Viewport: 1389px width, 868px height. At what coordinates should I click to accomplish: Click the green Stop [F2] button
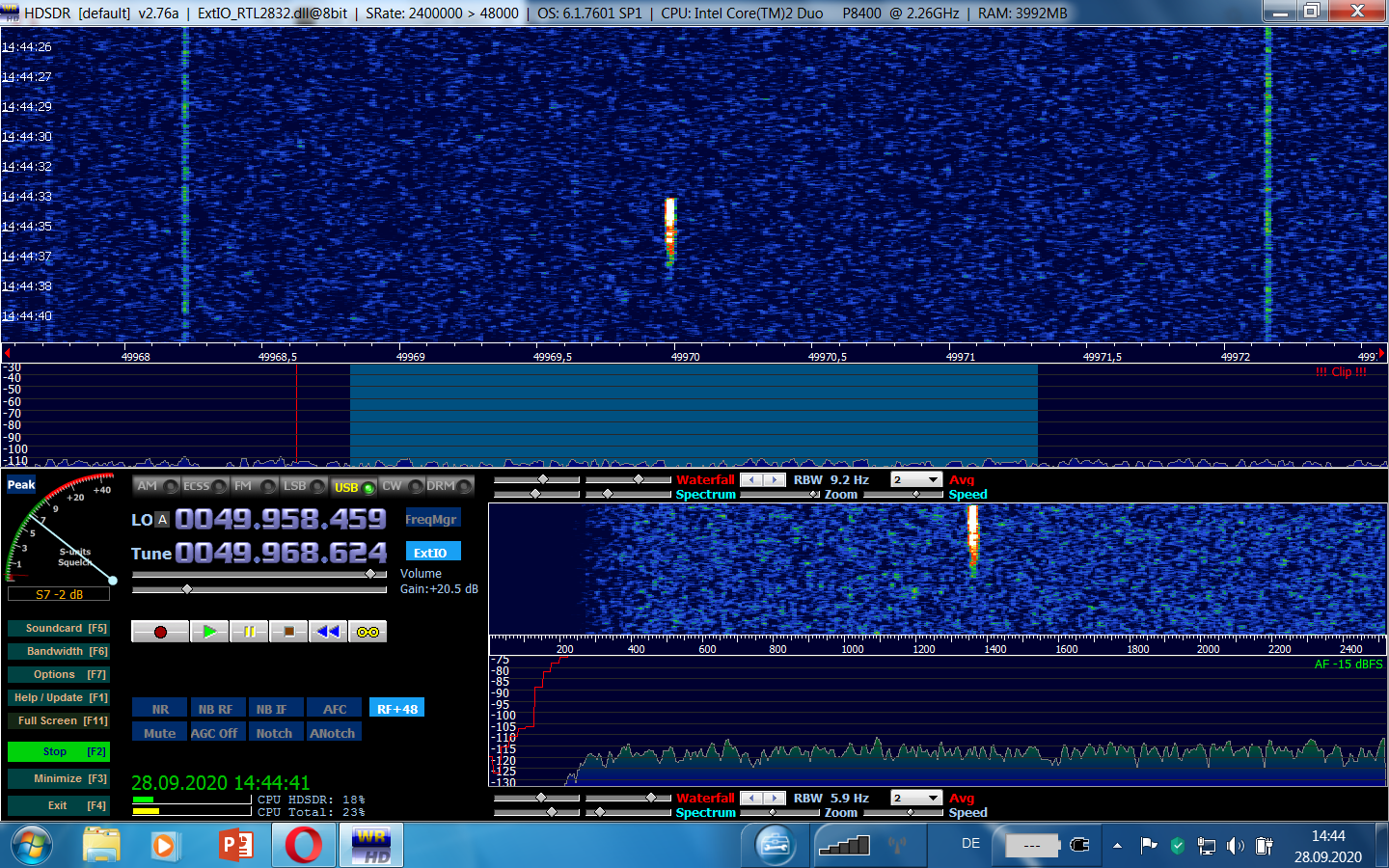coord(59,751)
